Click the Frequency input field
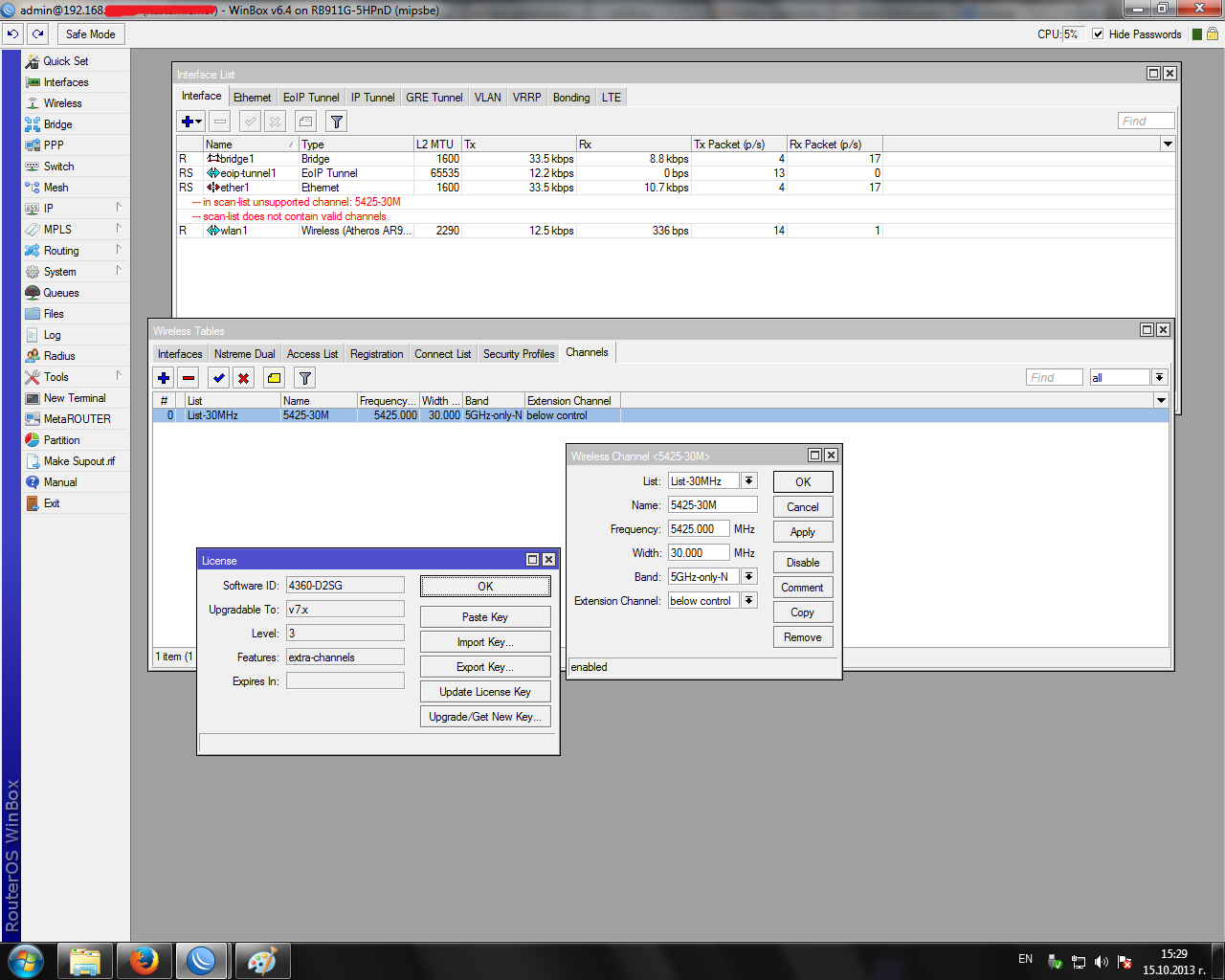This screenshot has height=980, width=1225. pyautogui.click(x=699, y=528)
